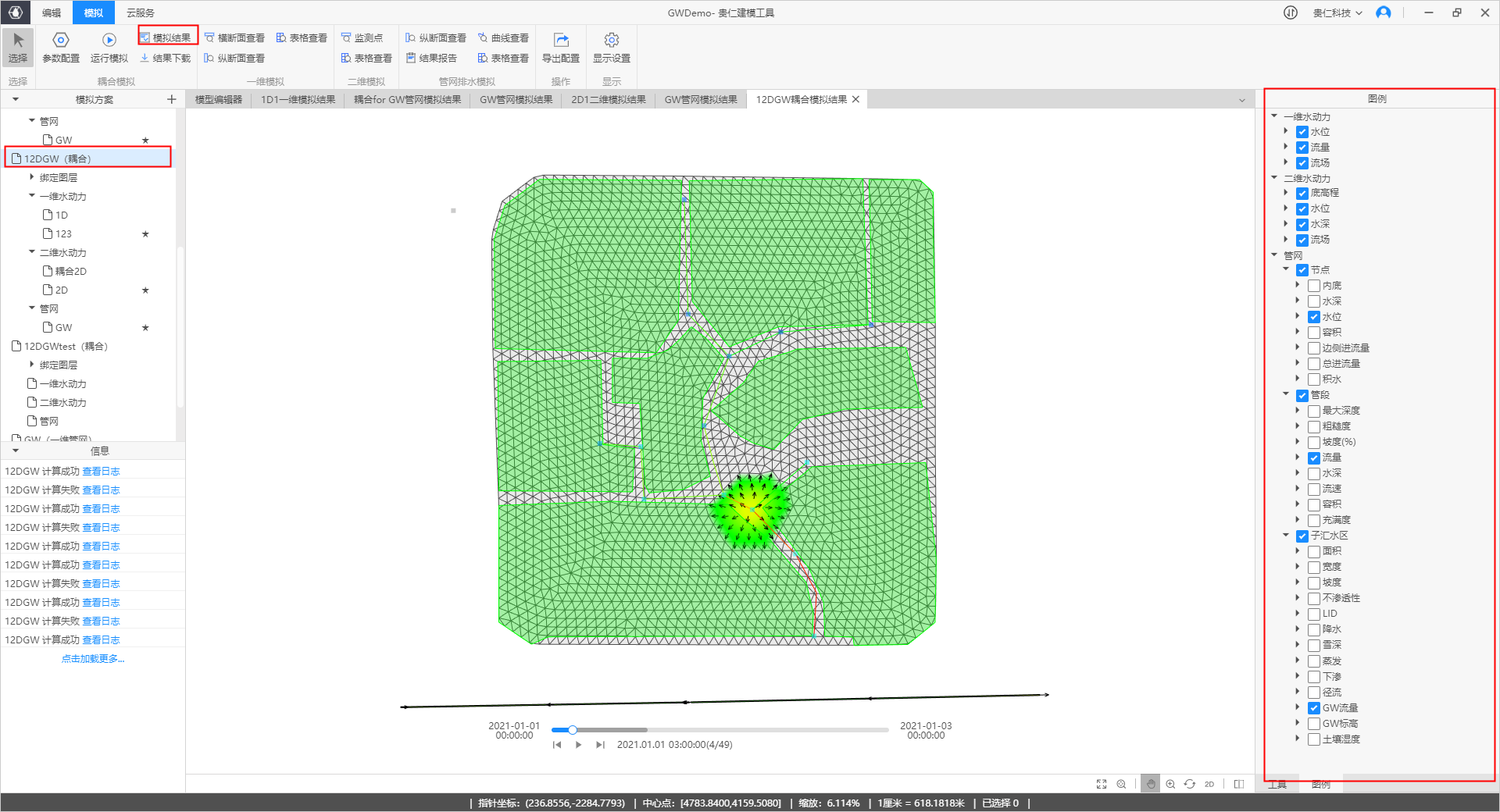Activate the pan hand tool in the view toolbar
Screen dimensions: 1500x812
1150,784
